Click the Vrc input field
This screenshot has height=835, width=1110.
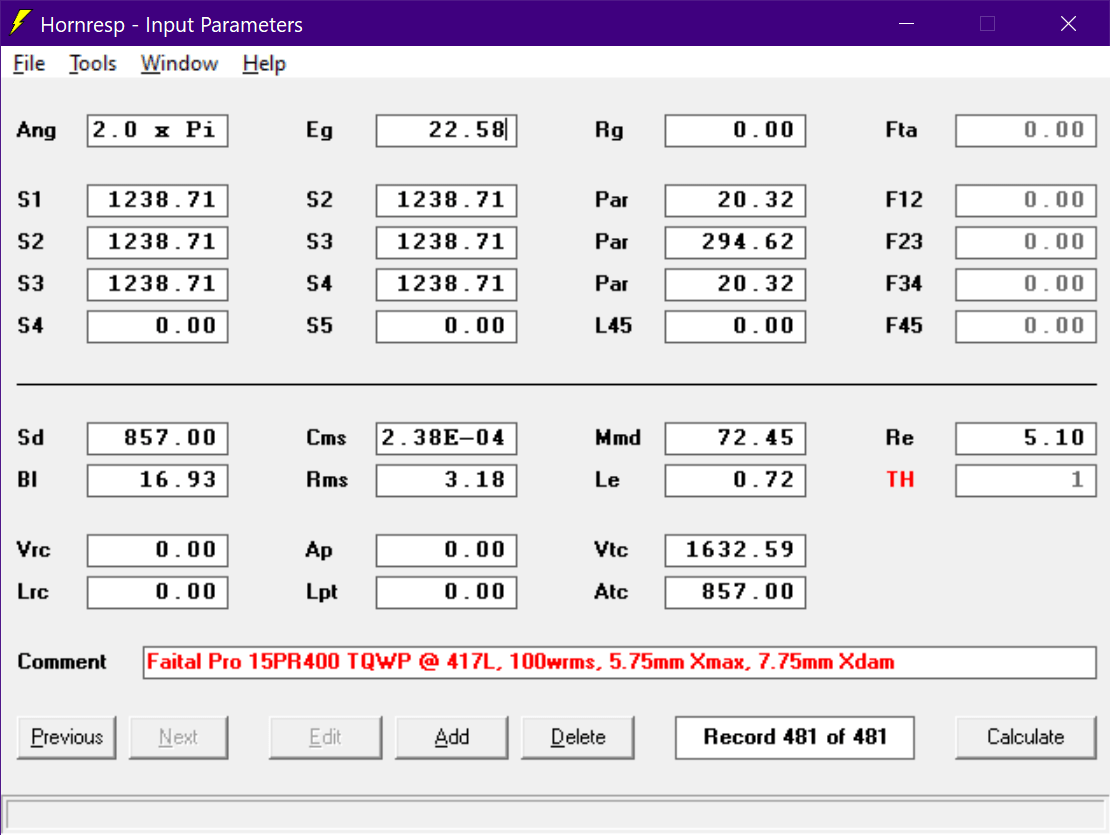coord(158,550)
